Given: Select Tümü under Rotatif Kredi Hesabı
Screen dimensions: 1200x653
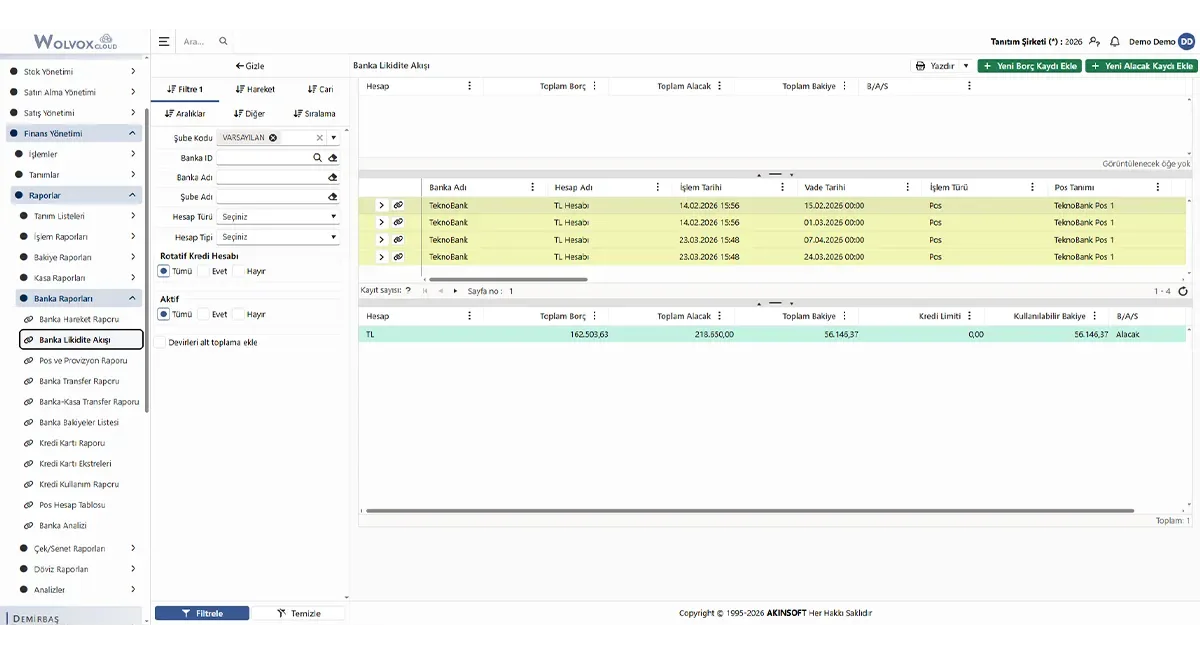Looking at the screenshot, I should [164, 271].
